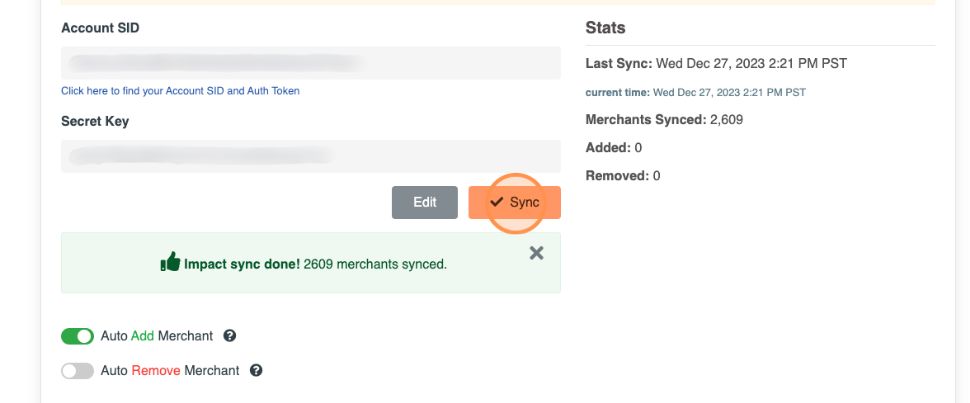Dismiss the Impact sync done alert

[536, 253]
